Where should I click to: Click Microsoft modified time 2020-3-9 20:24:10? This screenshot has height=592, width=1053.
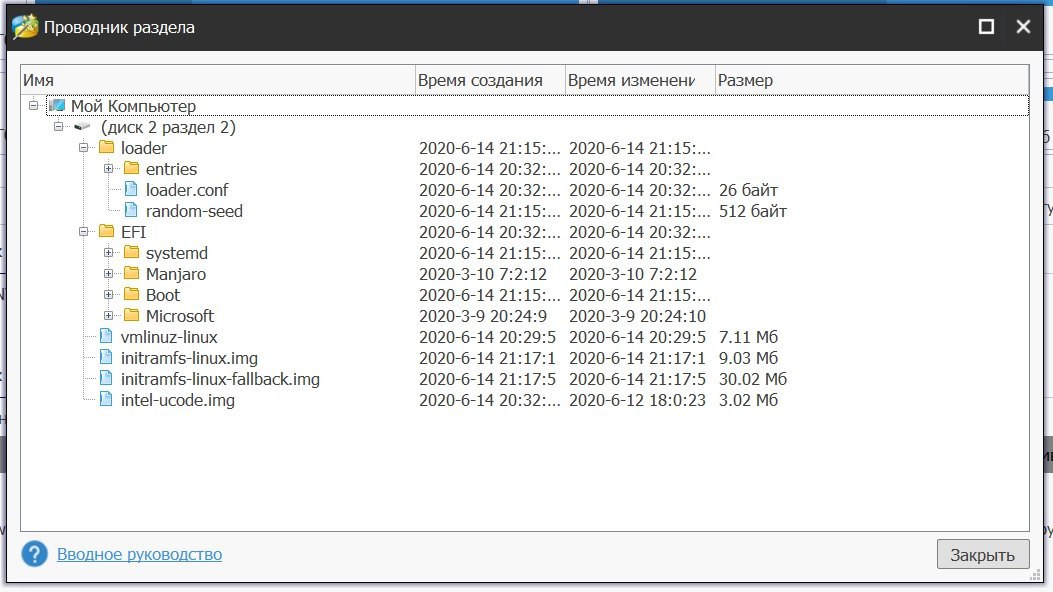pyautogui.click(x=637, y=315)
